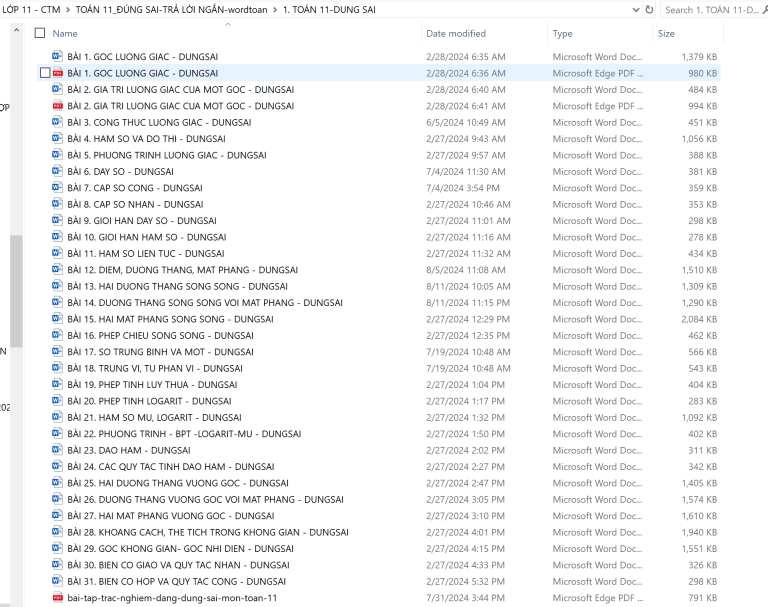This screenshot has width=768, height=607.
Task: Click Word icon of BÀI 5. PHUONG TRINH LUONG GIAC
Action: 57,154
